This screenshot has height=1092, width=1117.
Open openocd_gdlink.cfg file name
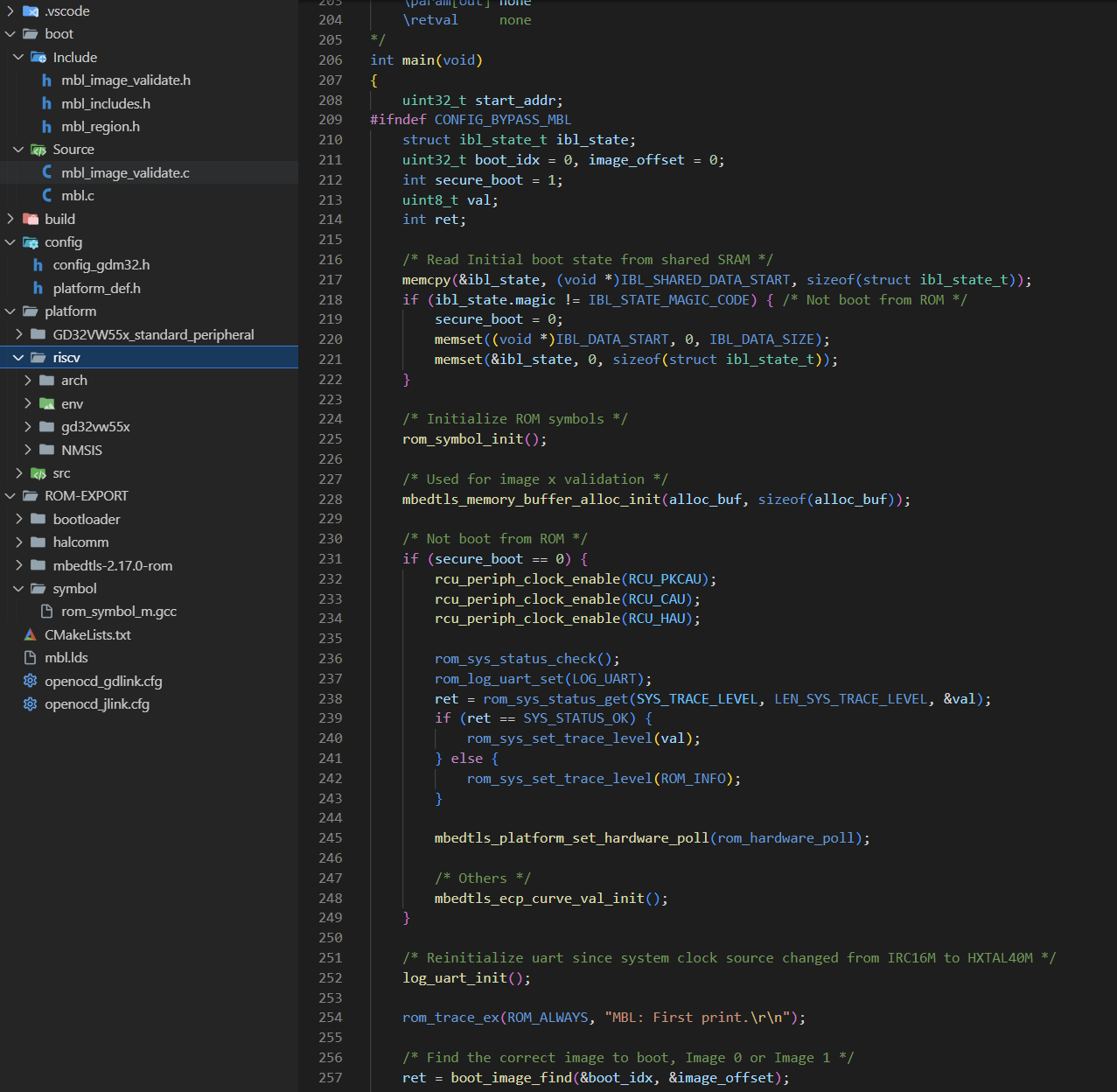pos(103,682)
